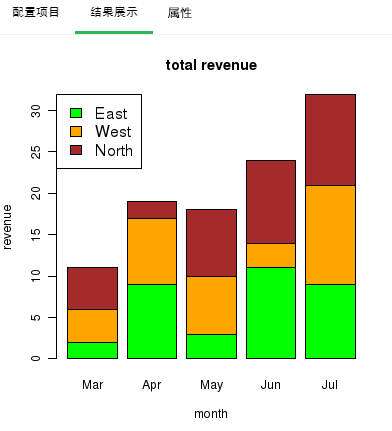
Task: Click the month x-axis title
Action: click(x=211, y=414)
